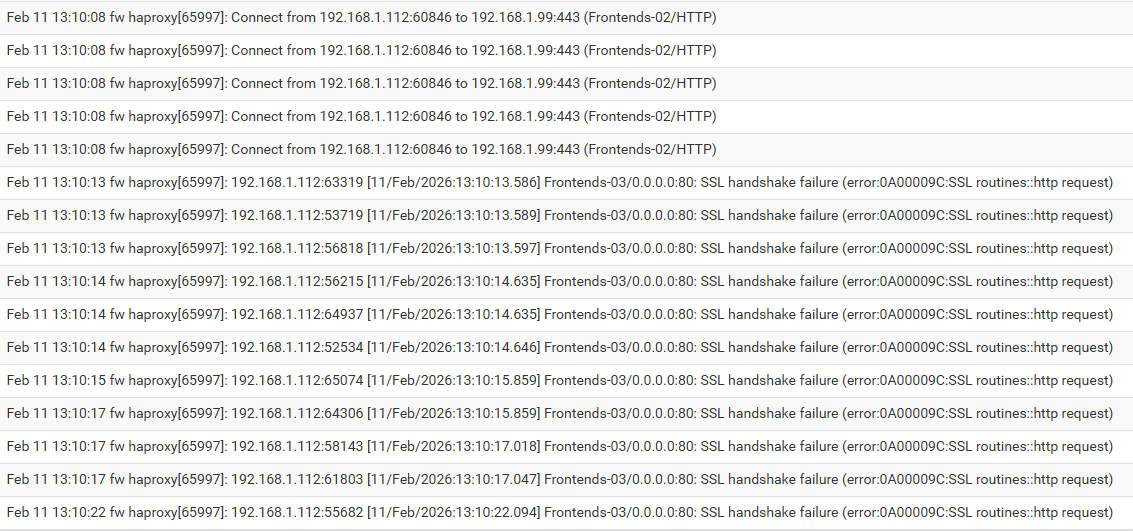1133x531 pixels.
Task: Select the handshake failure entry from port 56215
Action: tap(559, 281)
